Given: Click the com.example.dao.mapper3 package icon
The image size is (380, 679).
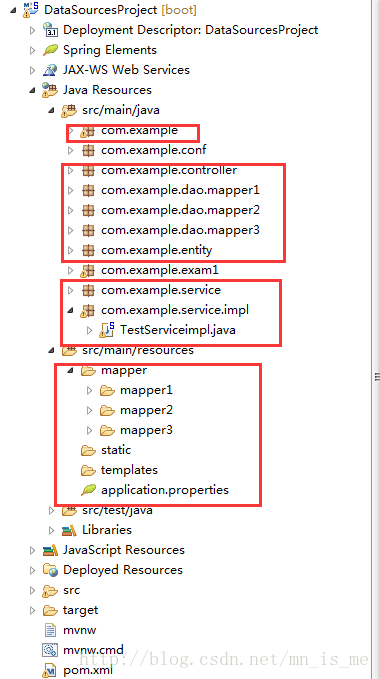Looking at the screenshot, I should [x=88, y=230].
